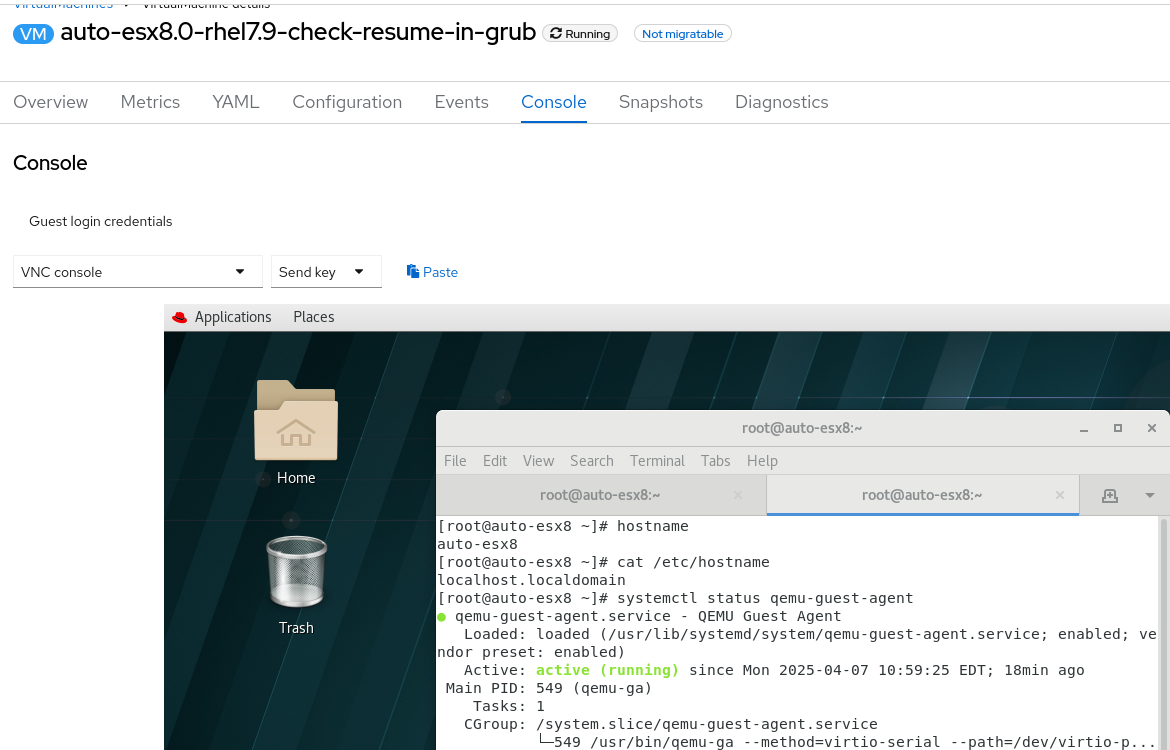Screen dimensions: 1170x750
Task: Click the new terminal tab icon
Action: coord(1109,495)
